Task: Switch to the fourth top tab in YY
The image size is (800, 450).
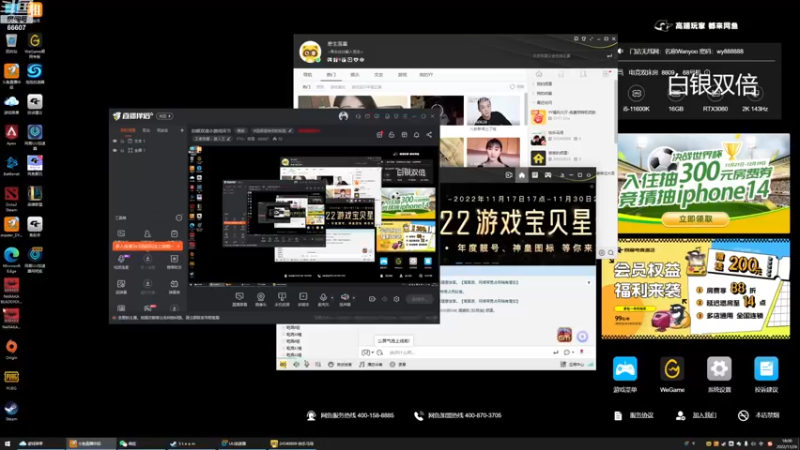Action: (379, 74)
